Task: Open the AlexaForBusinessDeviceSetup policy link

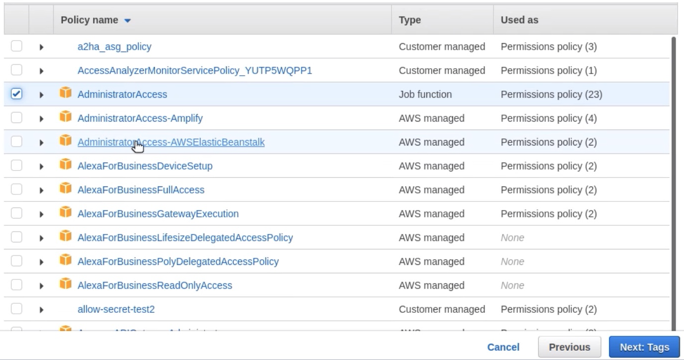Action: [x=145, y=166]
